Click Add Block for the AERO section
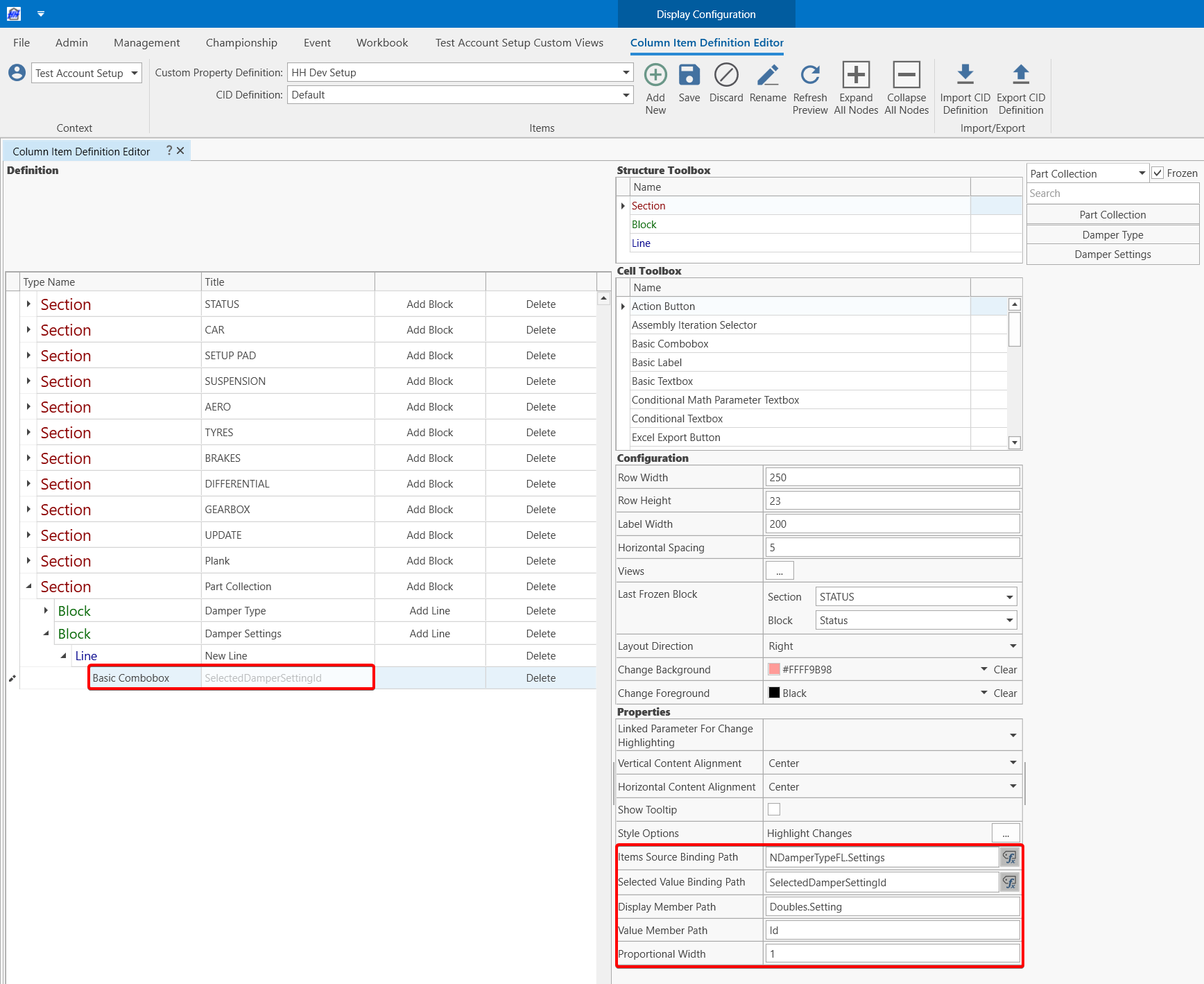The image size is (1204, 984). point(429,407)
